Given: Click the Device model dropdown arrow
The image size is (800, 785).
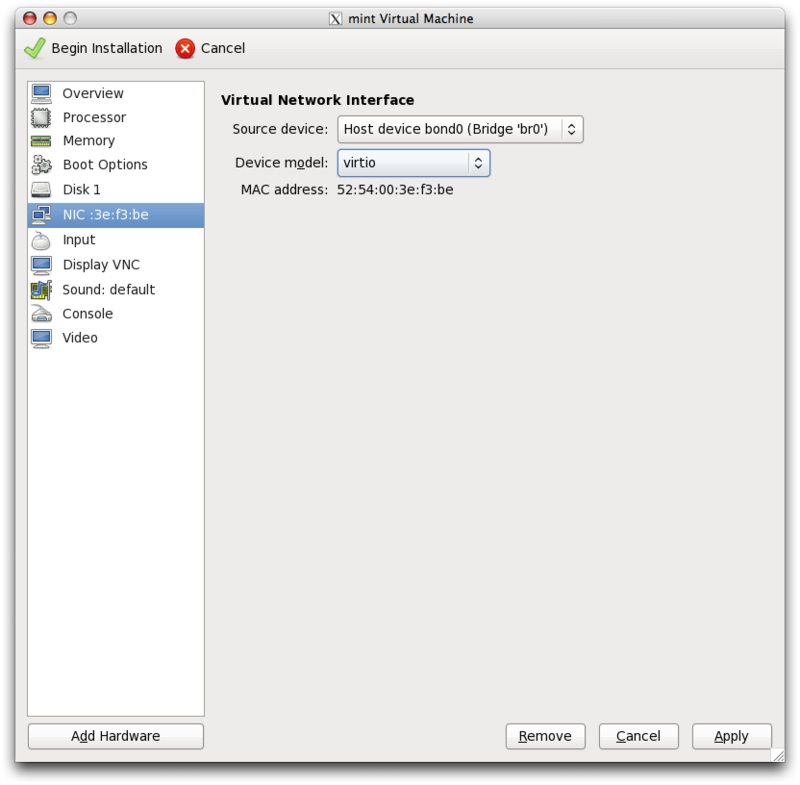Looking at the screenshot, I should coord(478,163).
